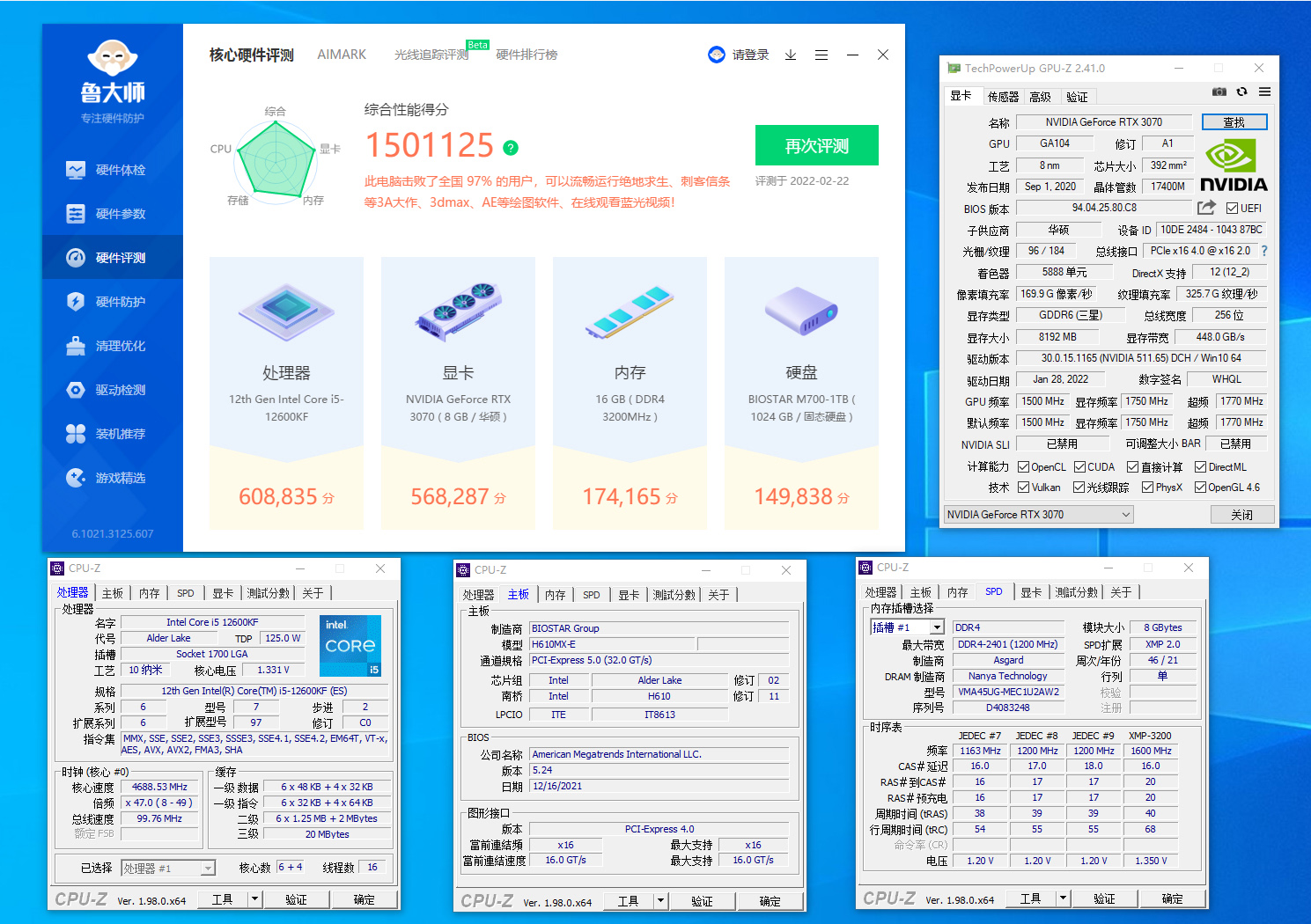The width and height of the screenshot is (1311, 924).
Task: Open the processor selection dropdown 处理器 #1
Action: [x=167, y=869]
